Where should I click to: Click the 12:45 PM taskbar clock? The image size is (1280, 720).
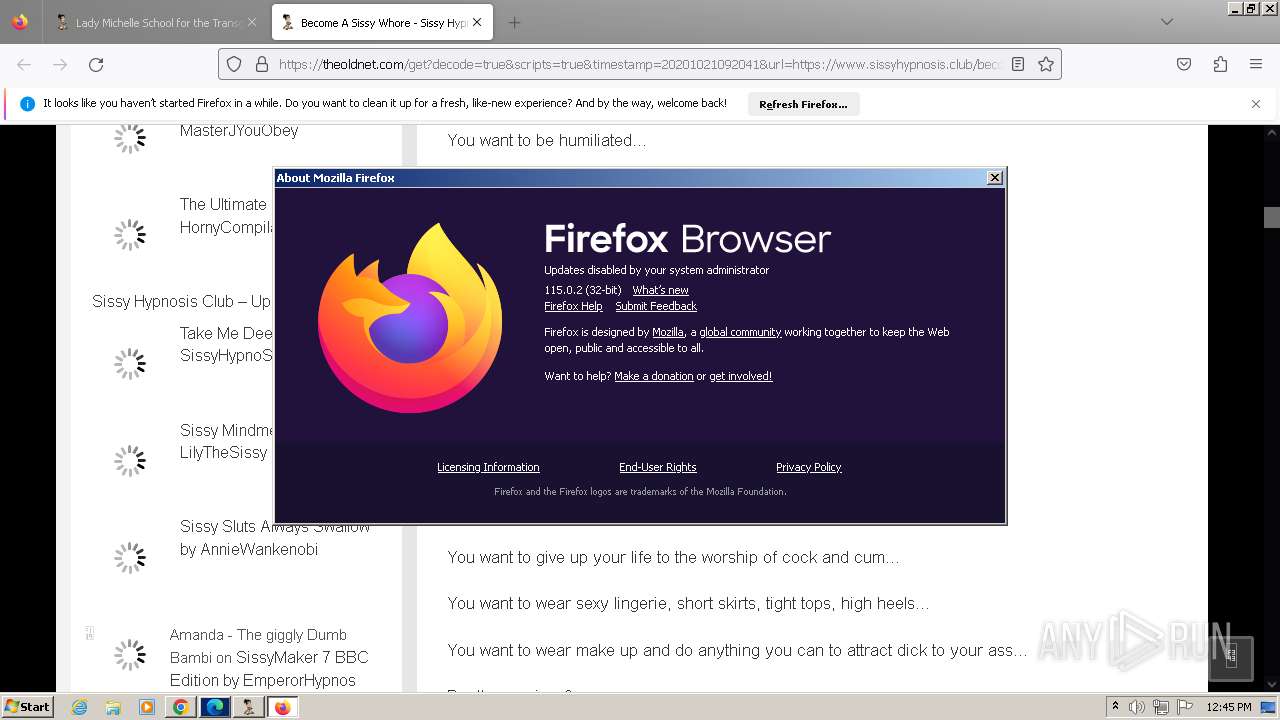1229,707
